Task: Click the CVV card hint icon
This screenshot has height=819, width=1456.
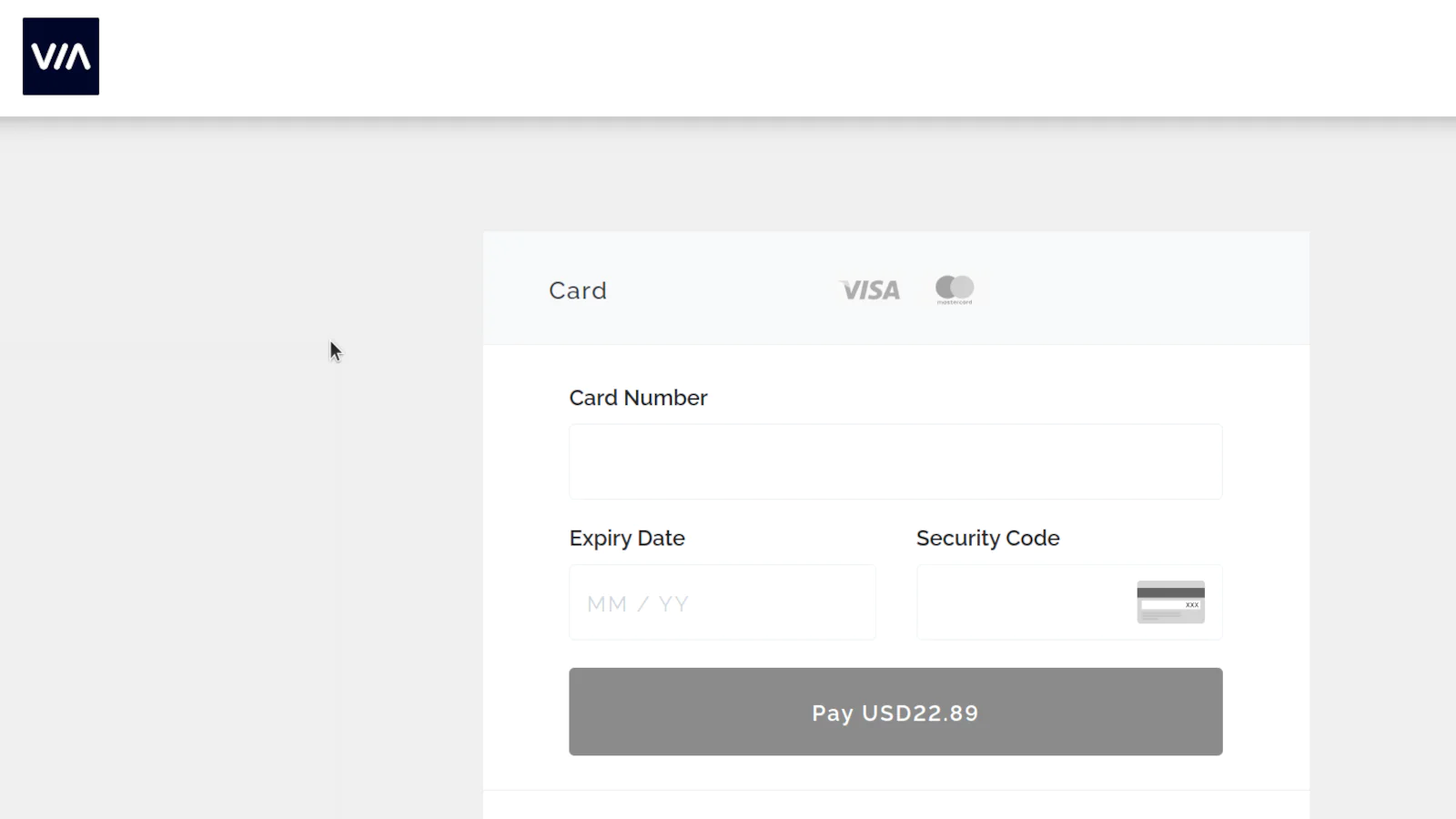Action: point(1170,602)
